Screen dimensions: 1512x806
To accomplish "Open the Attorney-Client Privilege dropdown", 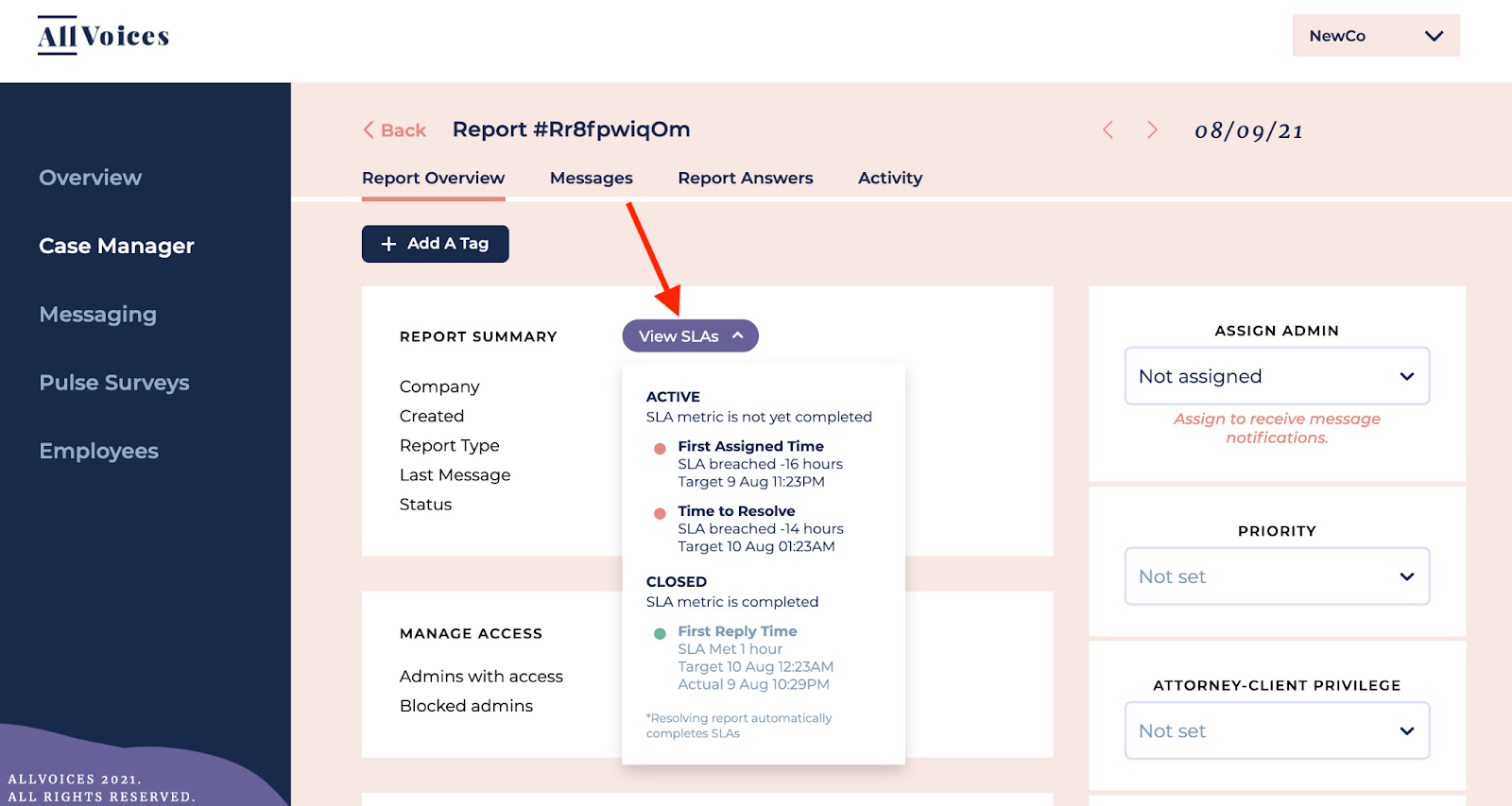I will [x=1276, y=730].
